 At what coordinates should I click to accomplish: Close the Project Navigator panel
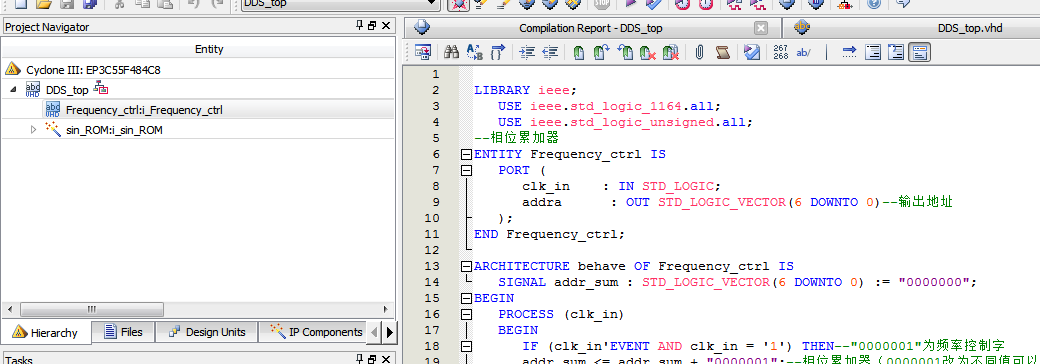[x=387, y=26]
